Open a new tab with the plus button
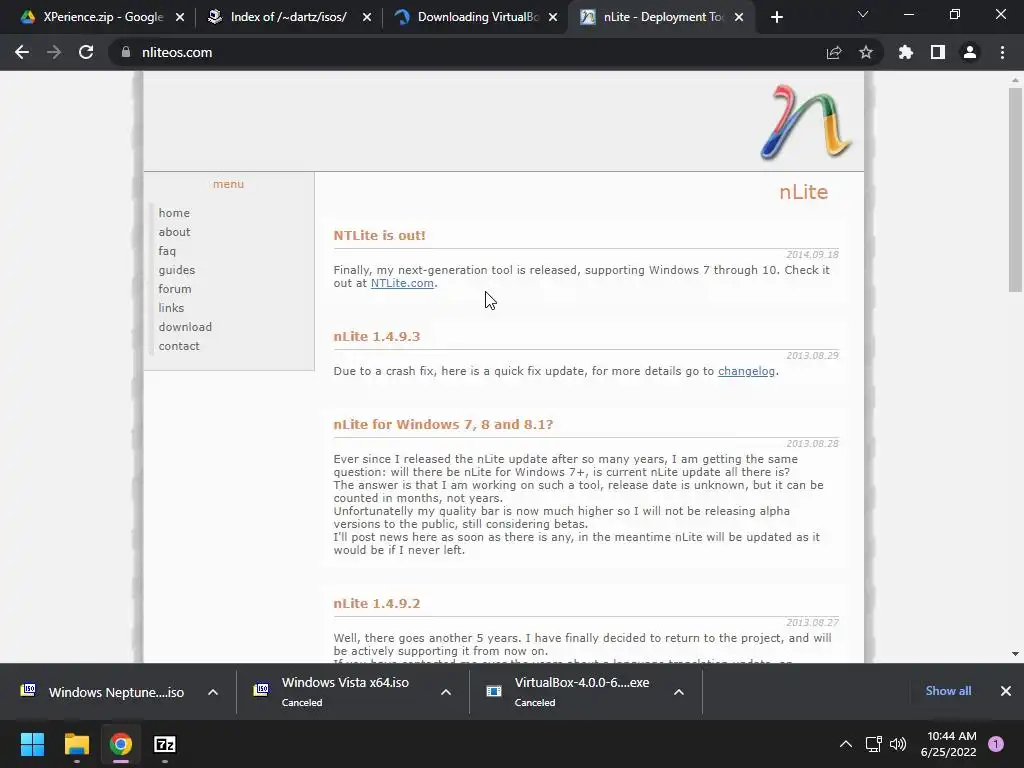1024x768 pixels. tap(776, 18)
